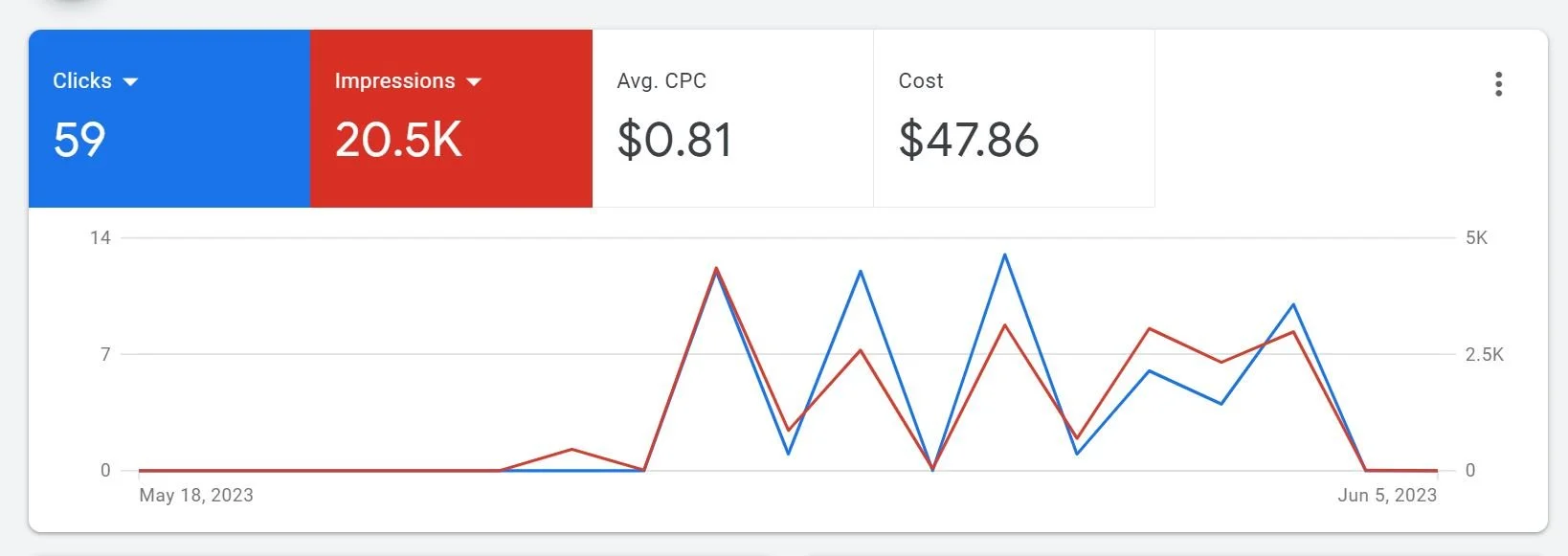Image resolution: width=1568 pixels, height=556 pixels.
Task: Click the May 18, 2023 start date label
Action: click(196, 495)
